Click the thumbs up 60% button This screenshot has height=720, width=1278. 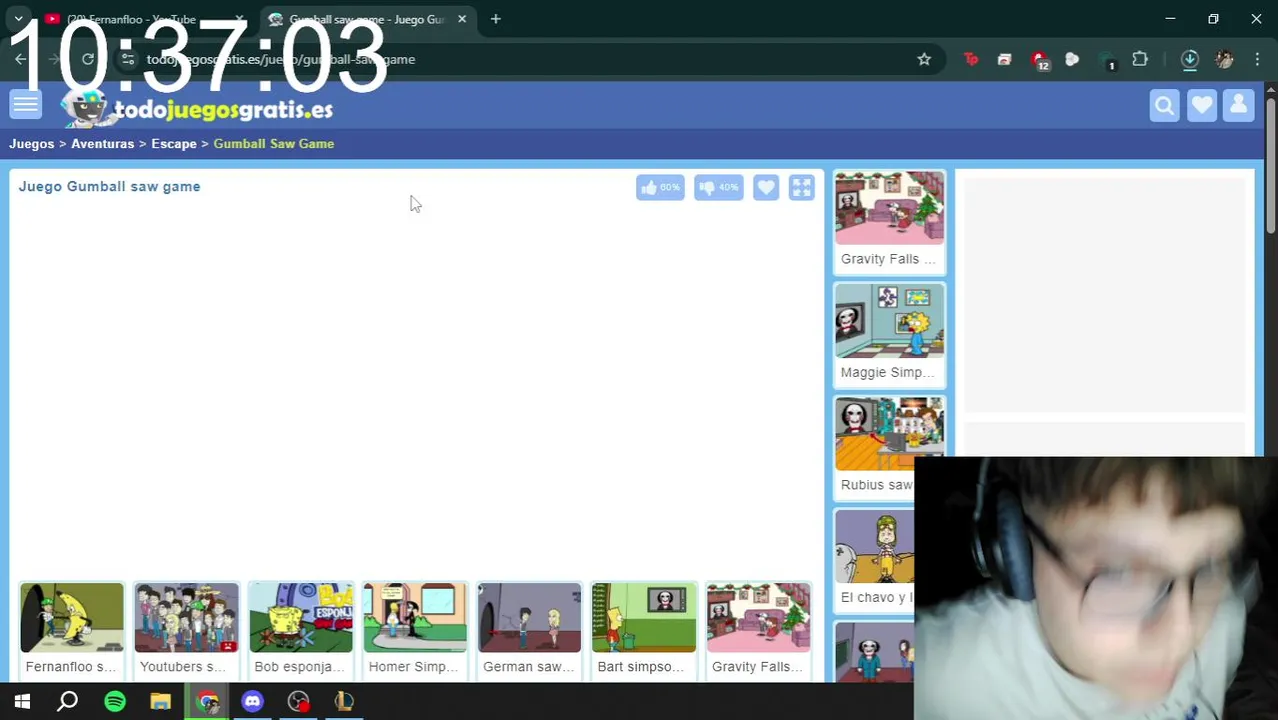[660, 187]
